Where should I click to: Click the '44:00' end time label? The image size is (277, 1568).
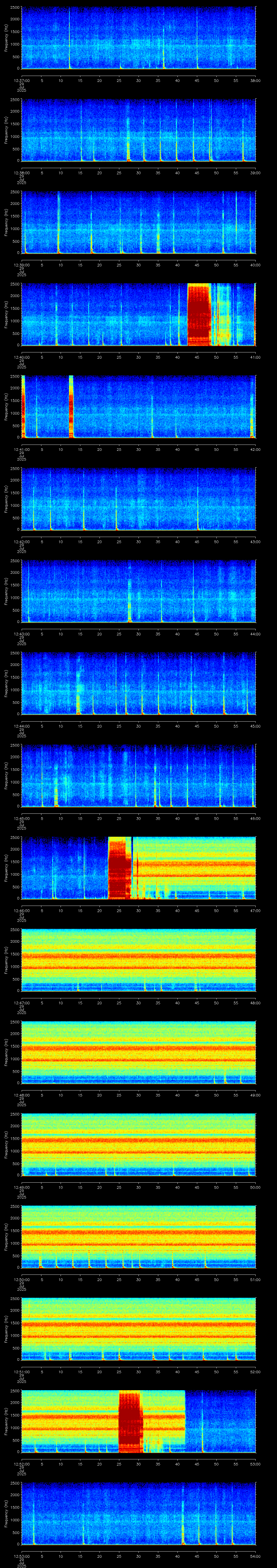coord(255,634)
